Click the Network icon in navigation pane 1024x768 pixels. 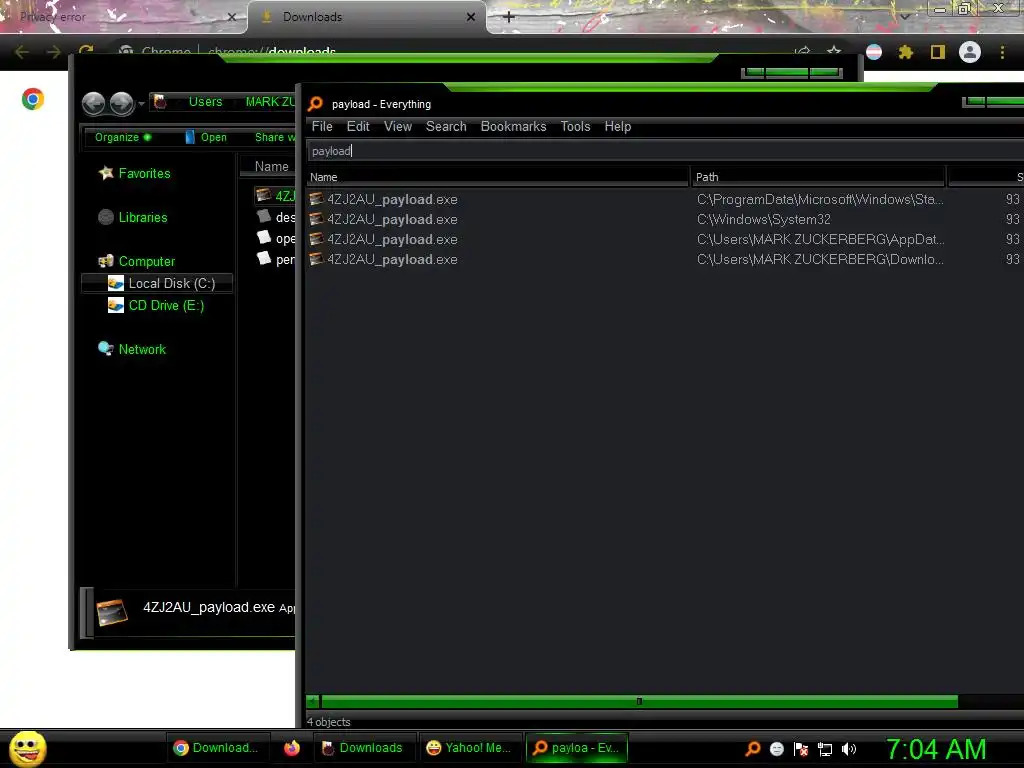pos(106,349)
